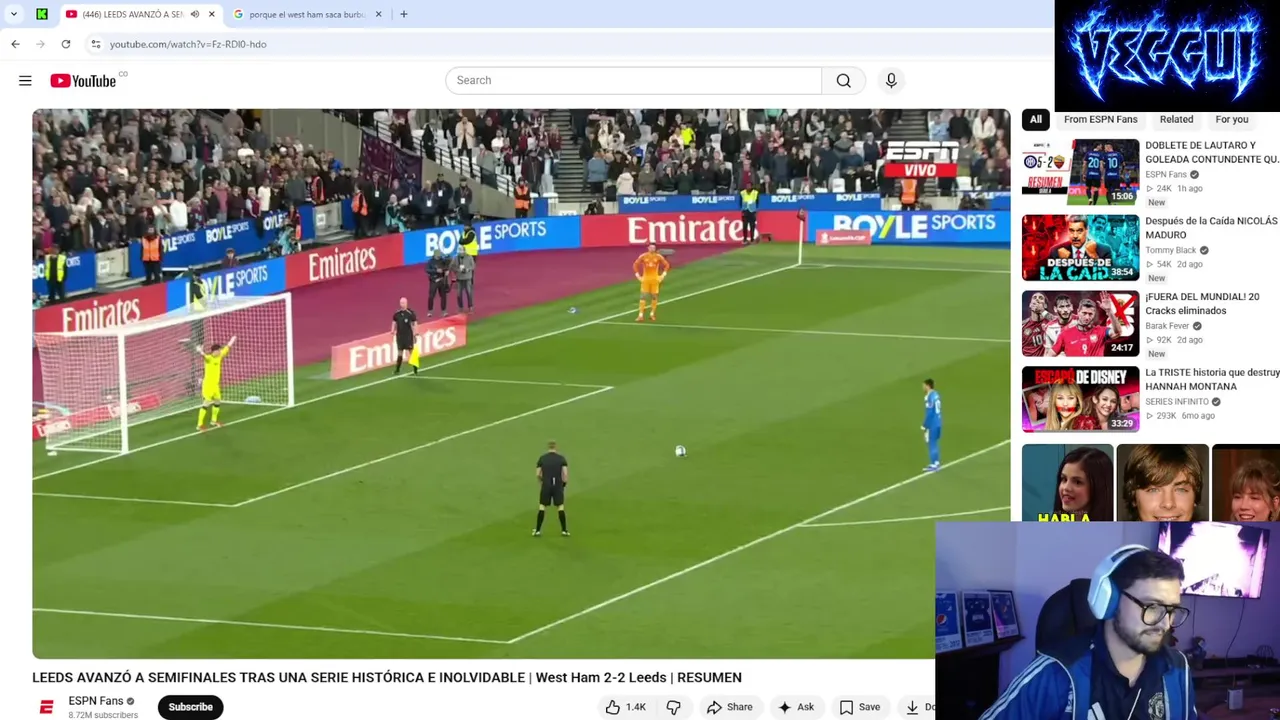1280x720 pixels.
Task: Search with your voice microphone icon
Action: (x=891, y=80)
